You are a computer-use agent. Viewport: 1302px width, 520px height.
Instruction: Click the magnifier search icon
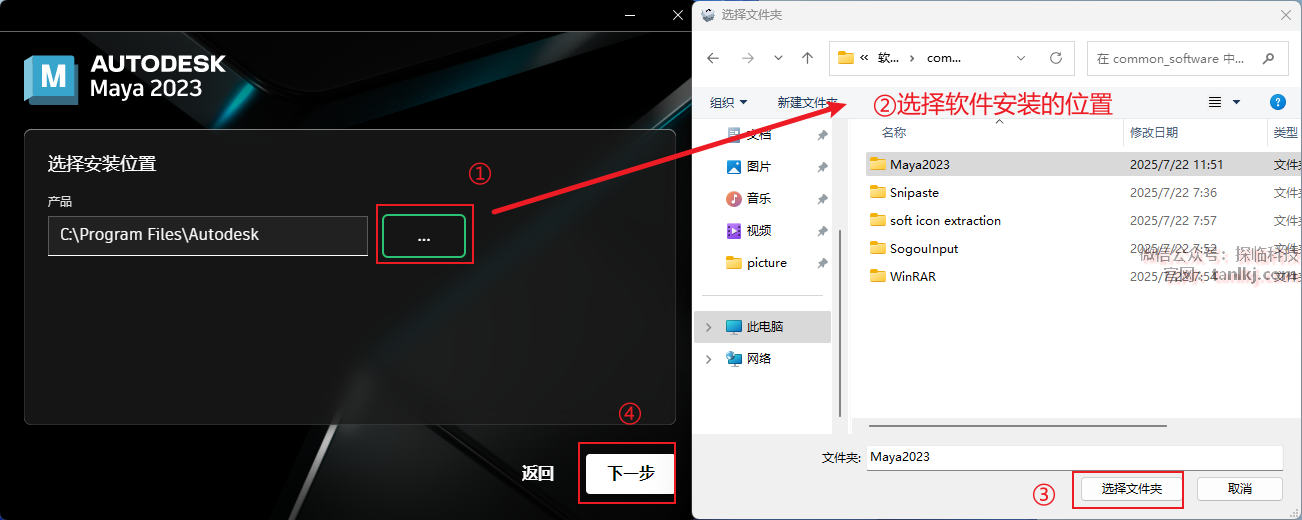(x=1268, y=58)
